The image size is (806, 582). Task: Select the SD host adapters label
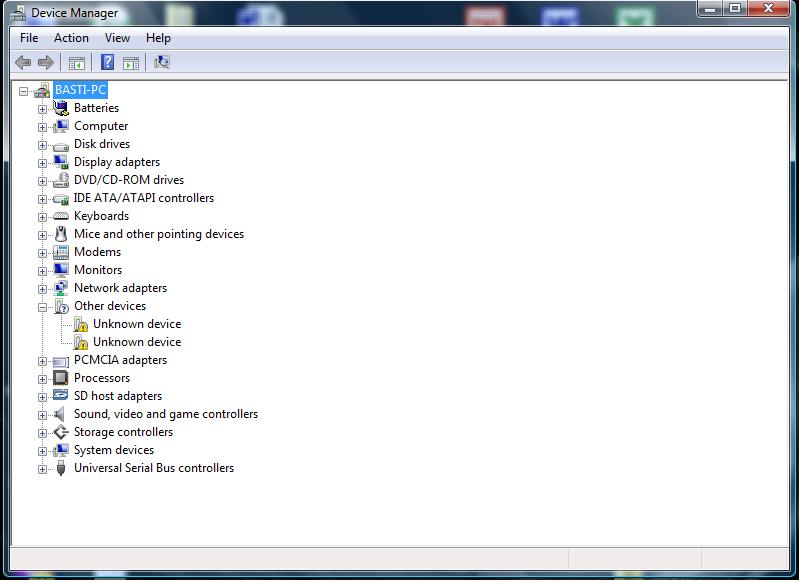[x=118, y=396]
